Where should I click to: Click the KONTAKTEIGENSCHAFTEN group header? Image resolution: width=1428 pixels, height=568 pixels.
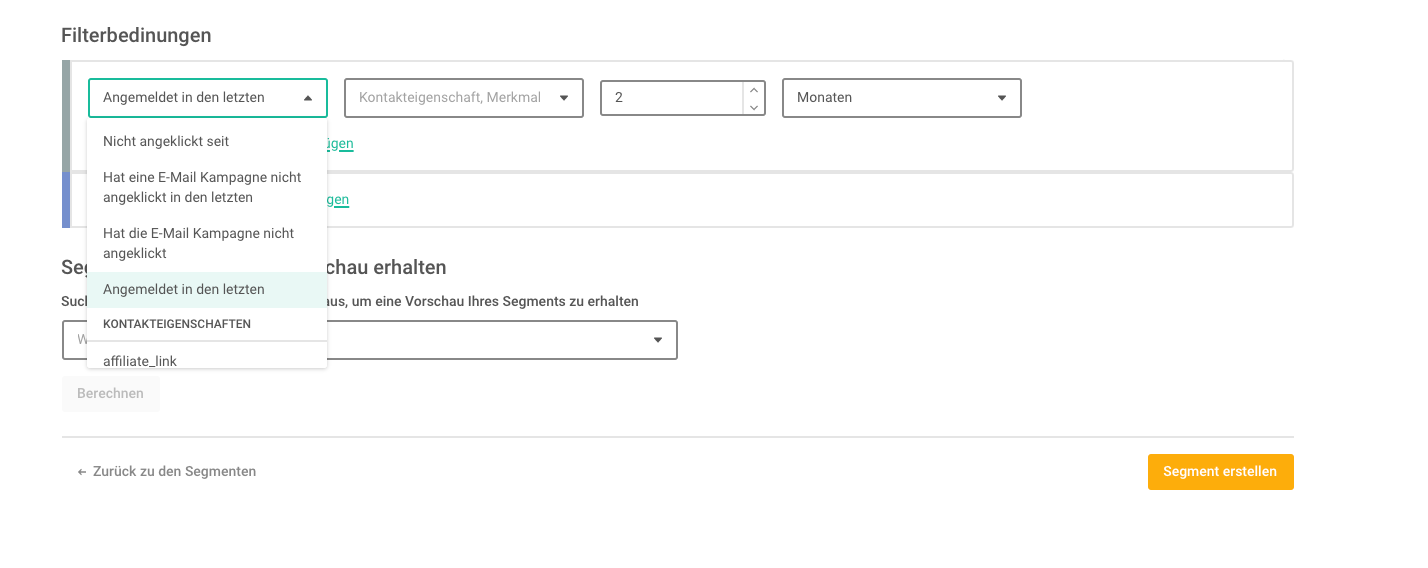(x=177, y=324)
